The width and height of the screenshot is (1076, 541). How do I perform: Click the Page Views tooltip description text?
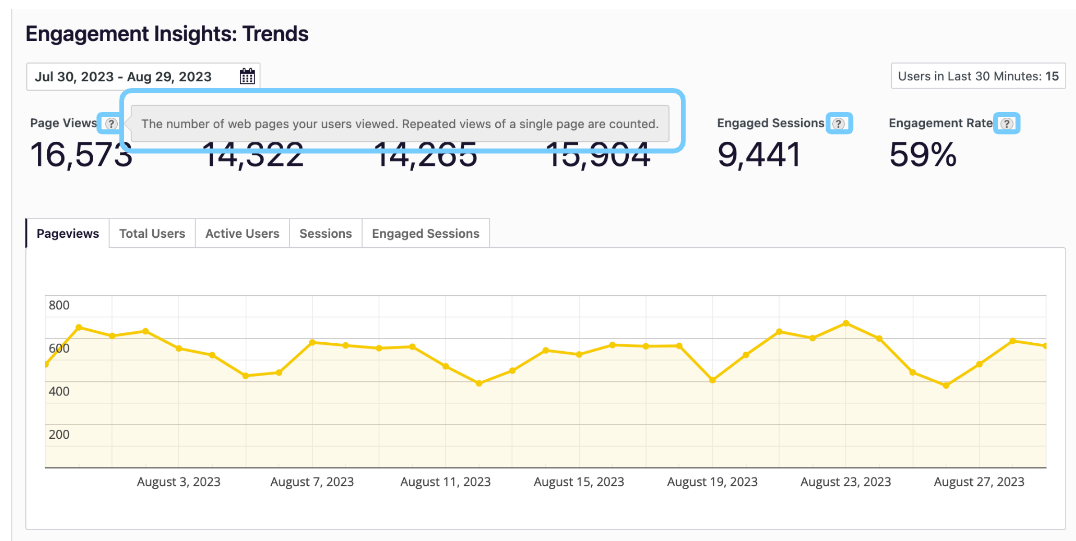(x=399, y=124)
